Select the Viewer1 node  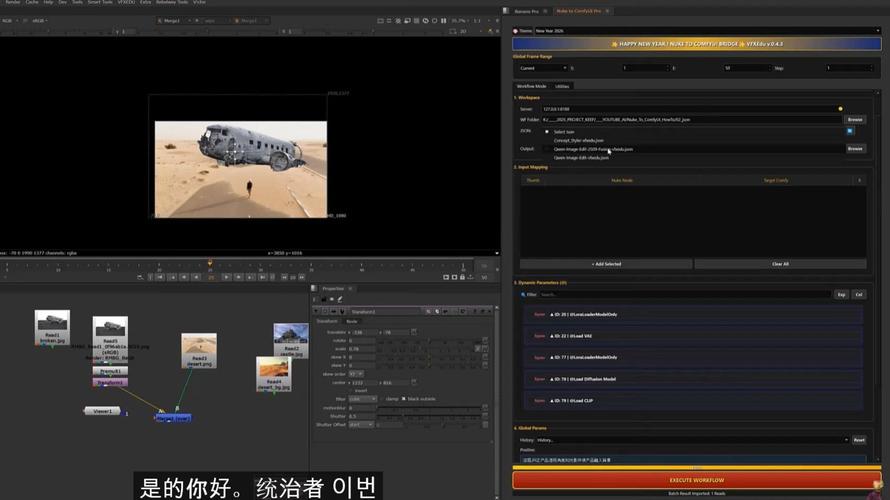[102, 411]
